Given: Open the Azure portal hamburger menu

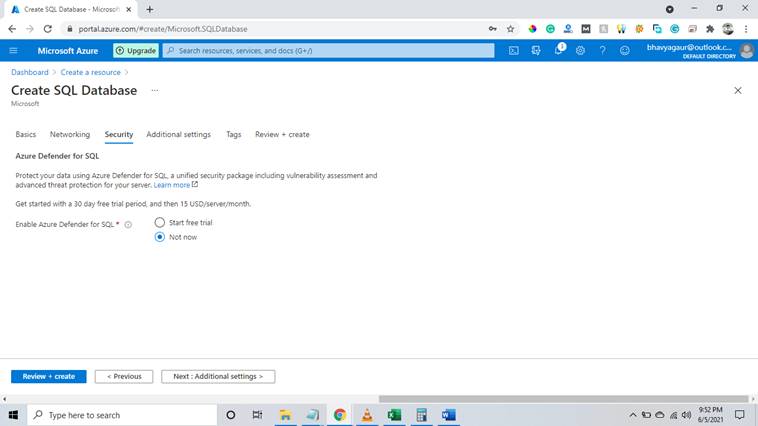Looking at the screenshot, I should click(x=14, y=50).
